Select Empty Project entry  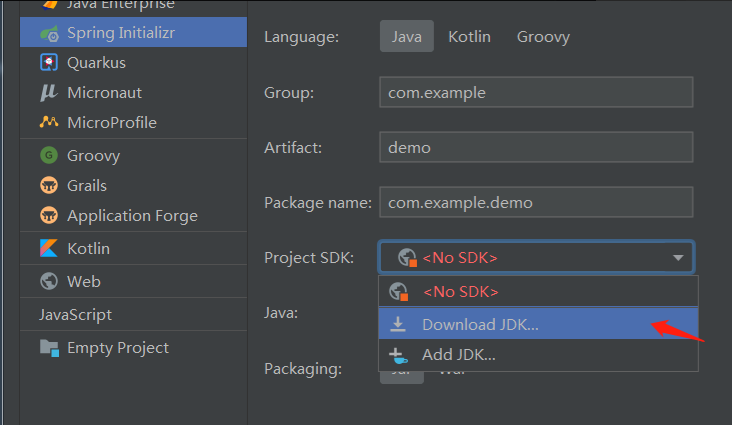click(134, 347)
